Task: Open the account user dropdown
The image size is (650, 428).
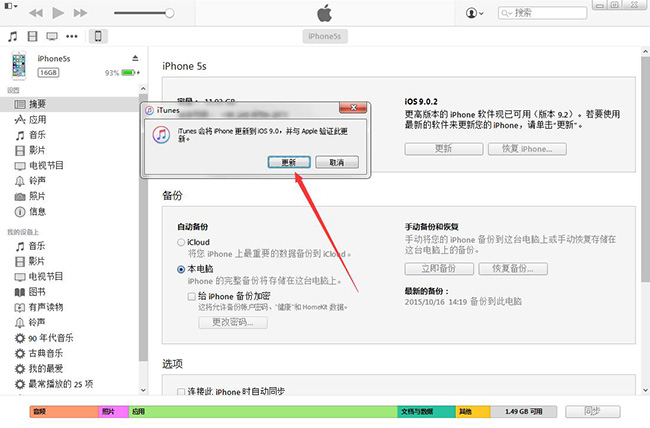Action: coord(474,13)
